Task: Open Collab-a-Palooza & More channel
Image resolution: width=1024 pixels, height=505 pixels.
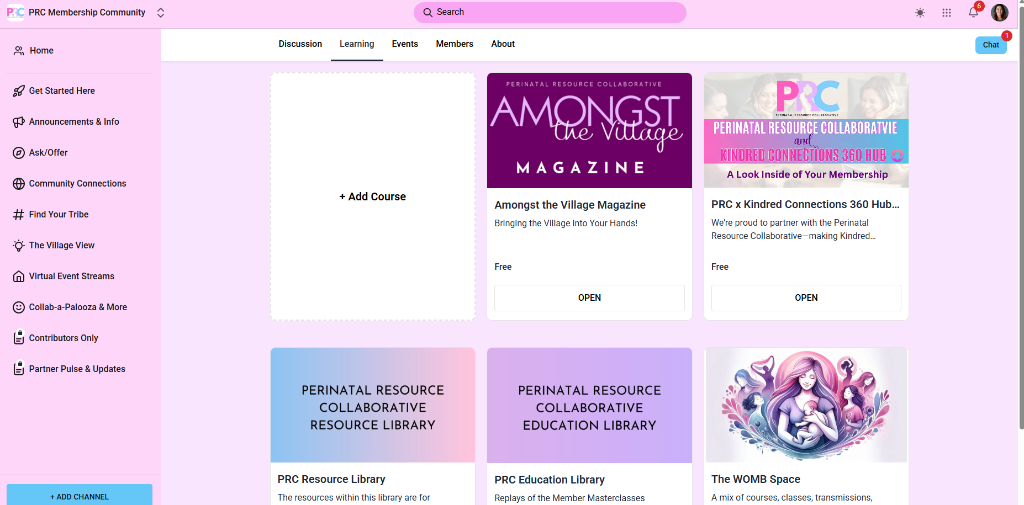Action: tap(80, 307)
